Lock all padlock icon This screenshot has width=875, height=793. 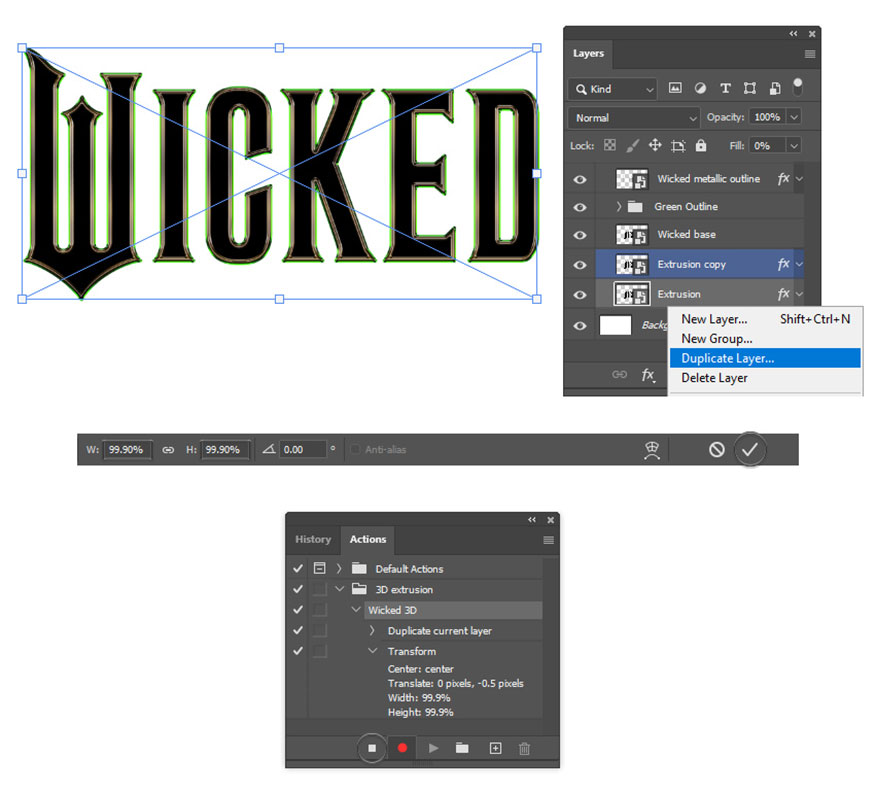pyautogui.click(x=701, y=146)
